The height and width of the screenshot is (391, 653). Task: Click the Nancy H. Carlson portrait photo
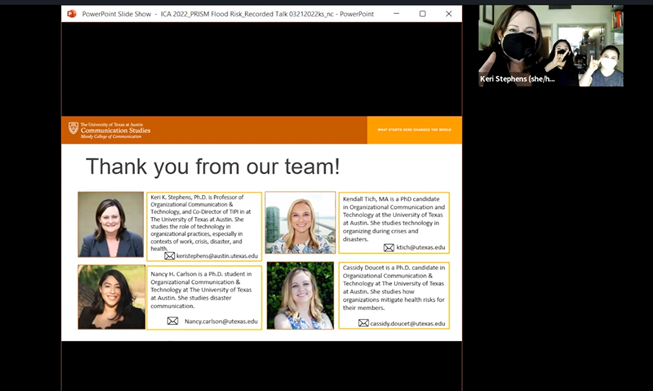tap(112, 297)
